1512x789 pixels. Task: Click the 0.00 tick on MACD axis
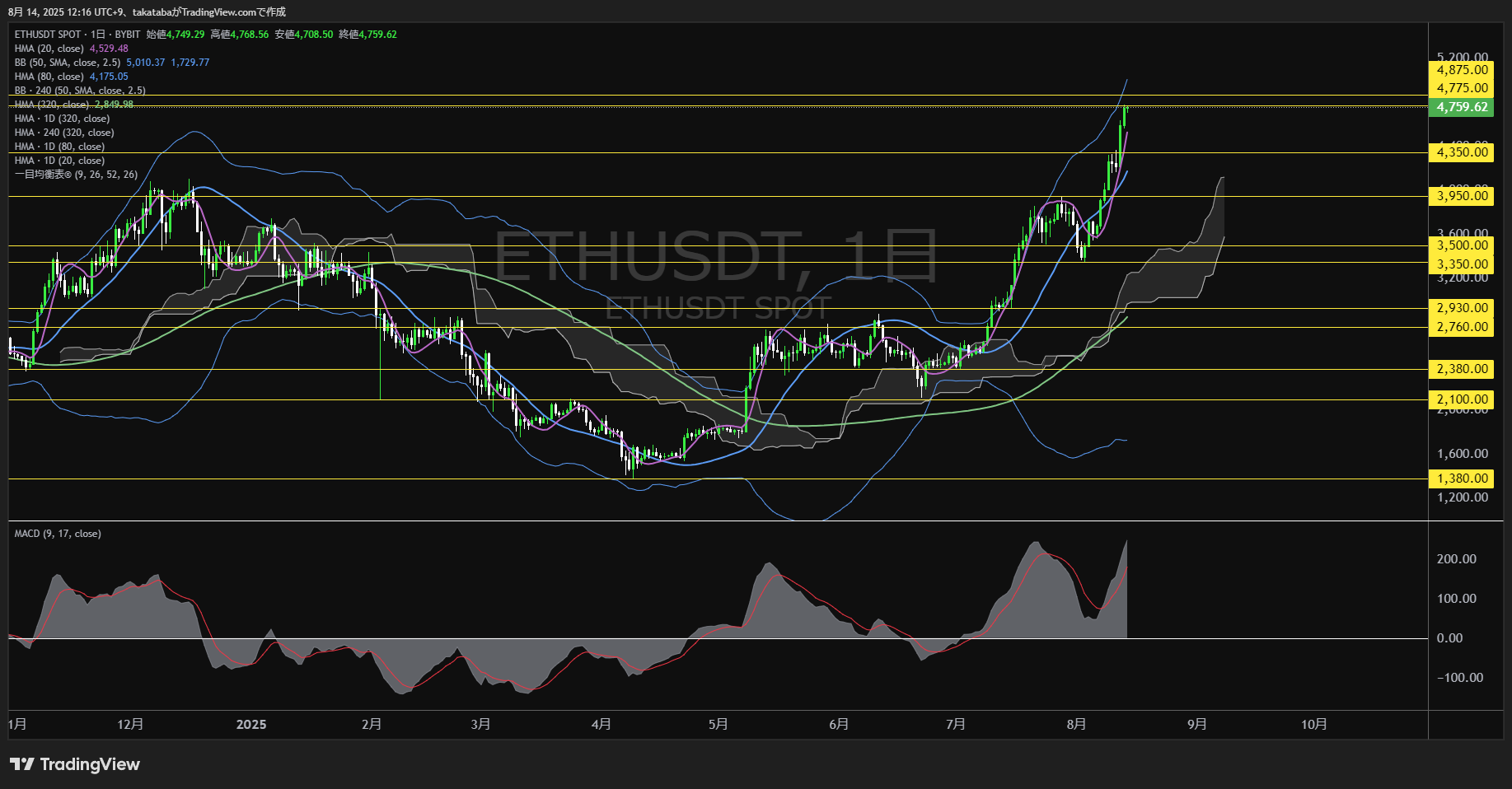(1450, 638)
